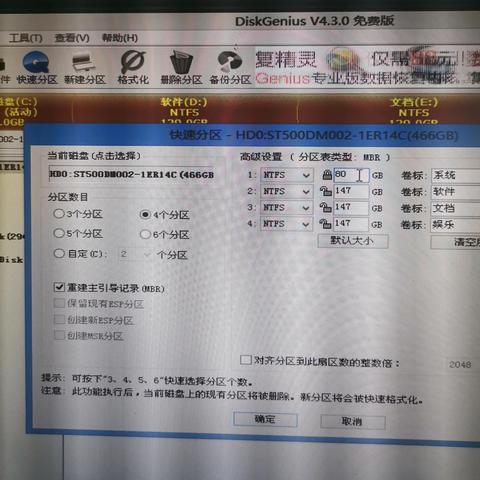Select the New Partition (新建分区) toolbar icon

pos(85,68)
